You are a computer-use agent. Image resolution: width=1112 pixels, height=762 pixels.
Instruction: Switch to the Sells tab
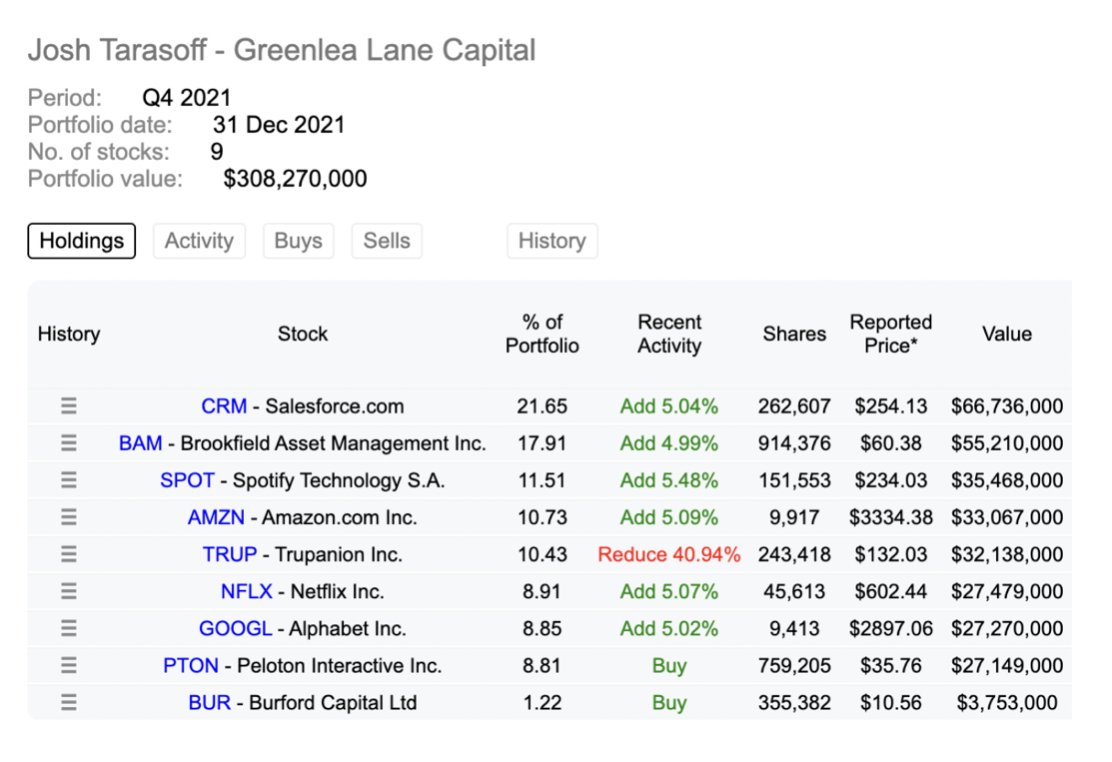point(387,241)
